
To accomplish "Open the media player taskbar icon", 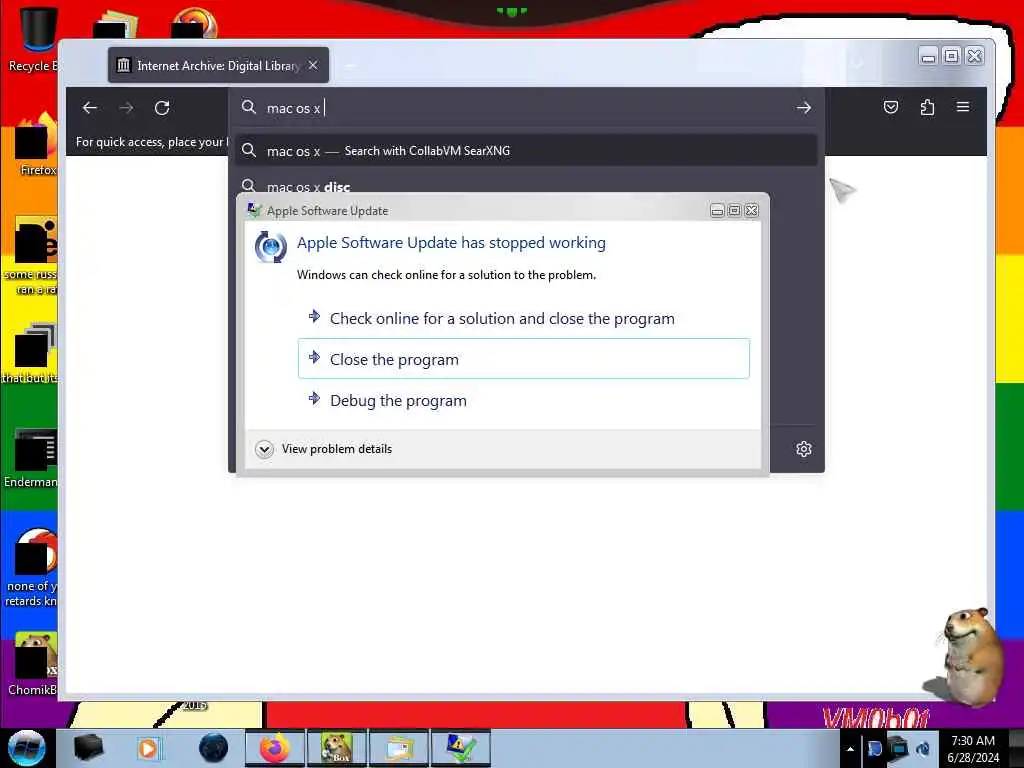I will point(149,748).
